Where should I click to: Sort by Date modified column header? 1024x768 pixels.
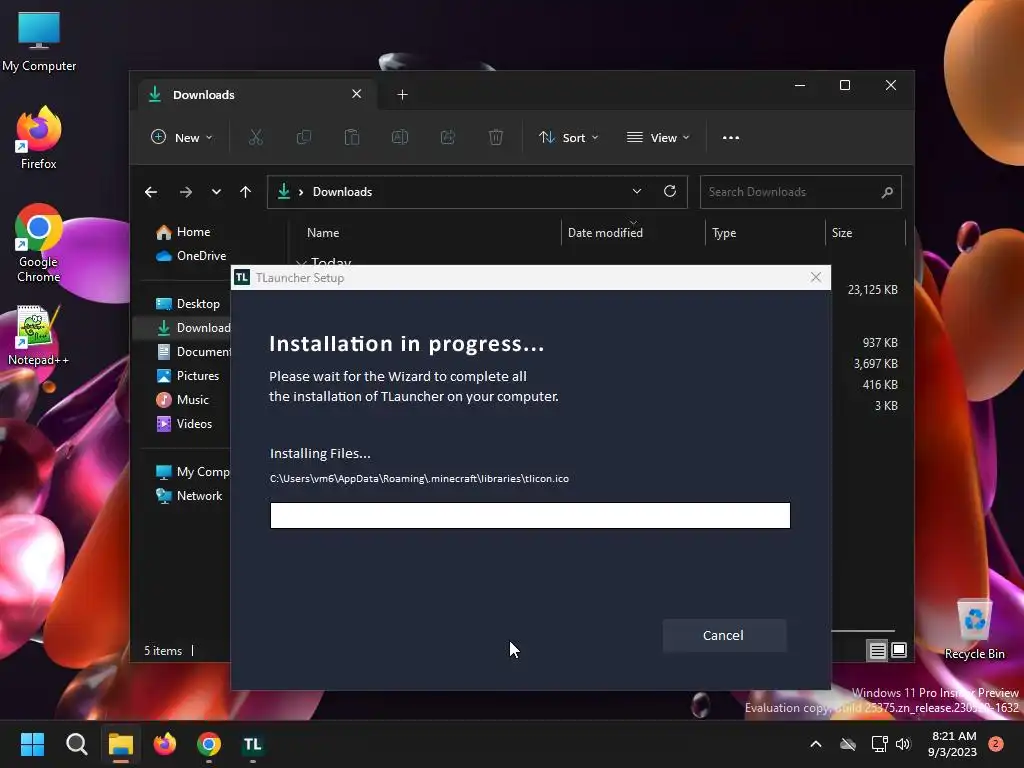point(605,233)
